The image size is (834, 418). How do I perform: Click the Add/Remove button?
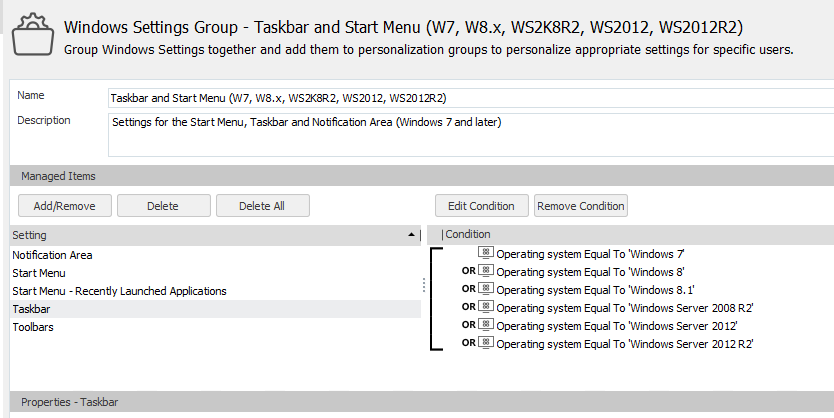64,206
